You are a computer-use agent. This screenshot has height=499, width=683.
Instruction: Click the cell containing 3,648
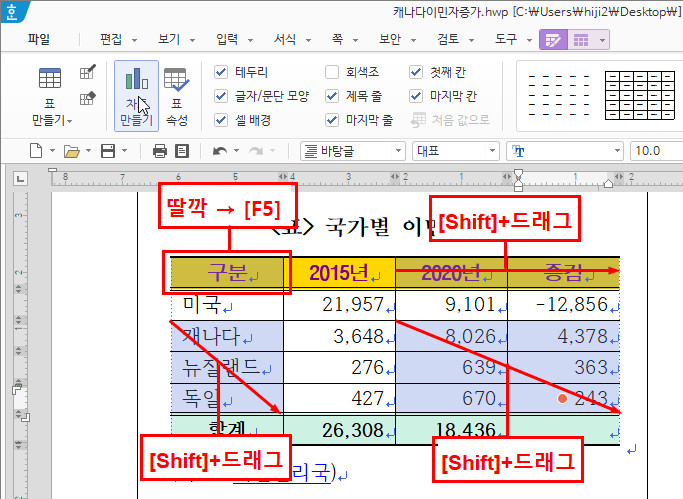[339, 336]
